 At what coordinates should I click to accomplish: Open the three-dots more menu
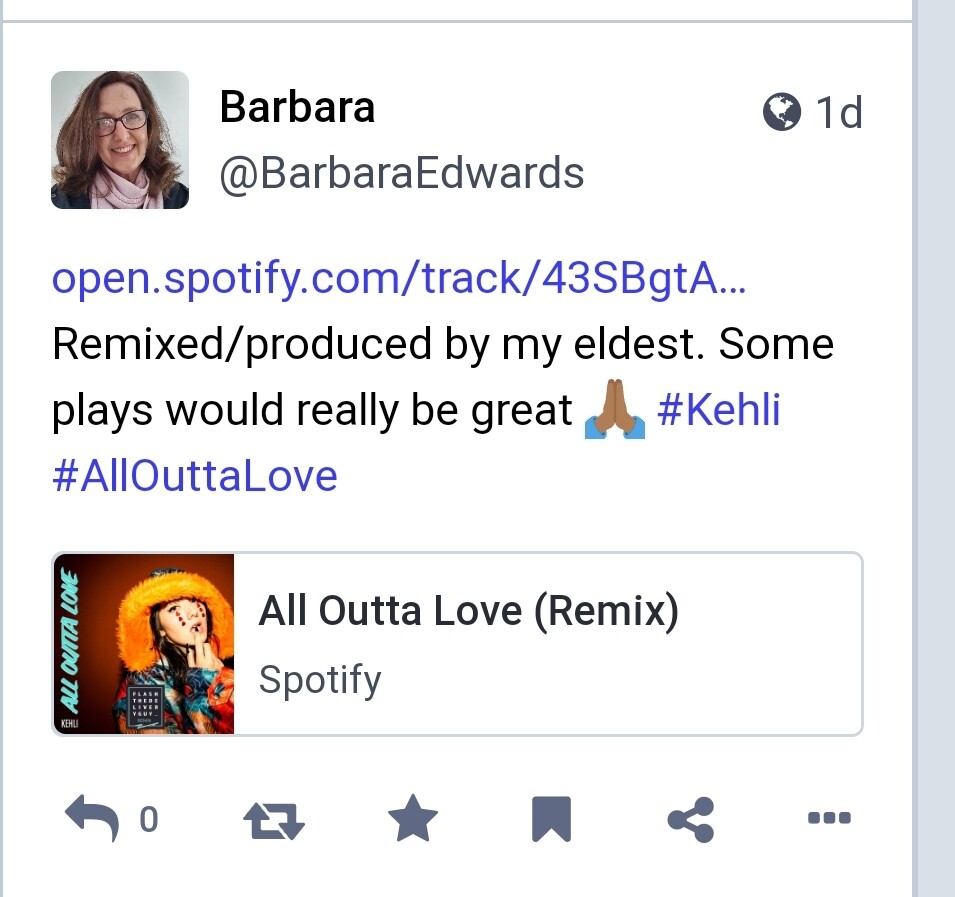pos(828,818)
